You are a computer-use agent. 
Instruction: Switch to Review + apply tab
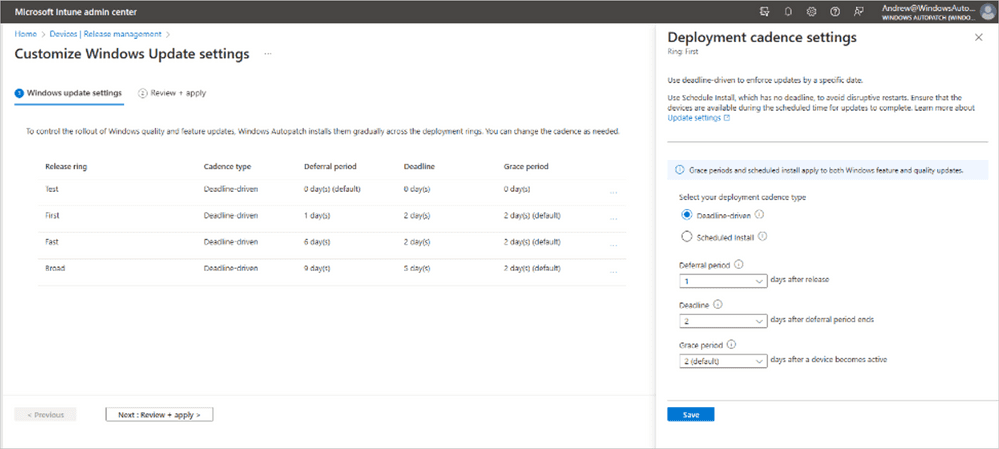tap(172, 93)
